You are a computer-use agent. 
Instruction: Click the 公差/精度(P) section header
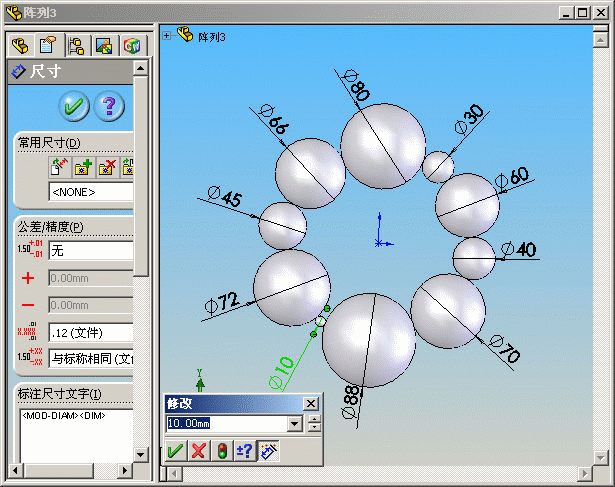[51, 227]
